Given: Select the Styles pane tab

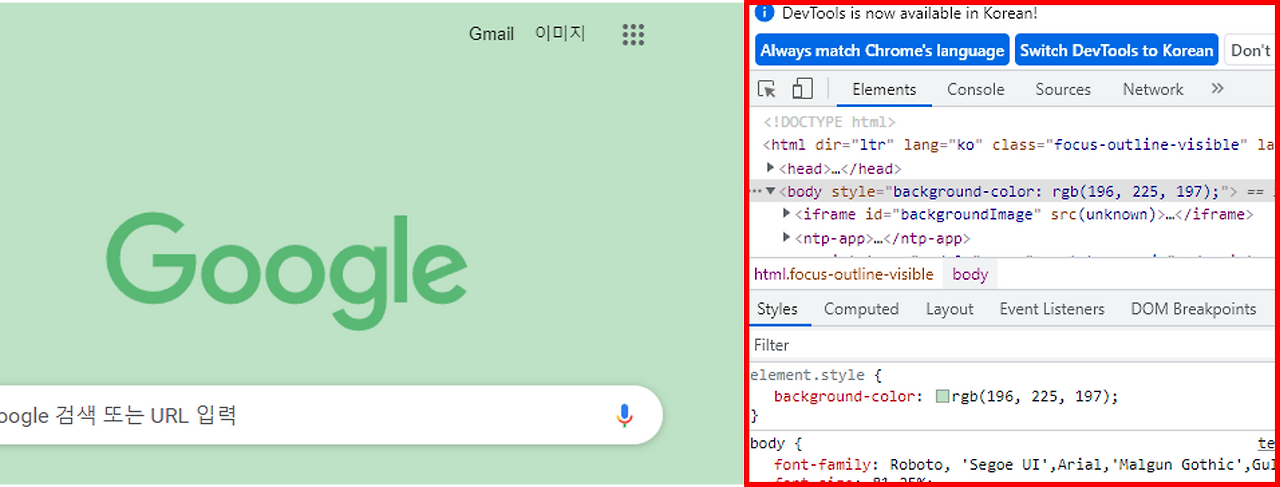Looking at the screenshot, I should click(778, 309).
